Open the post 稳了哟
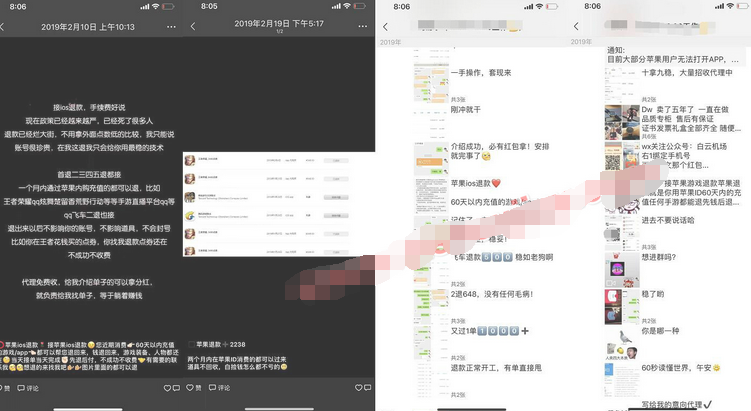Viewport: 751px width, 411px height. tap(653, 294)
